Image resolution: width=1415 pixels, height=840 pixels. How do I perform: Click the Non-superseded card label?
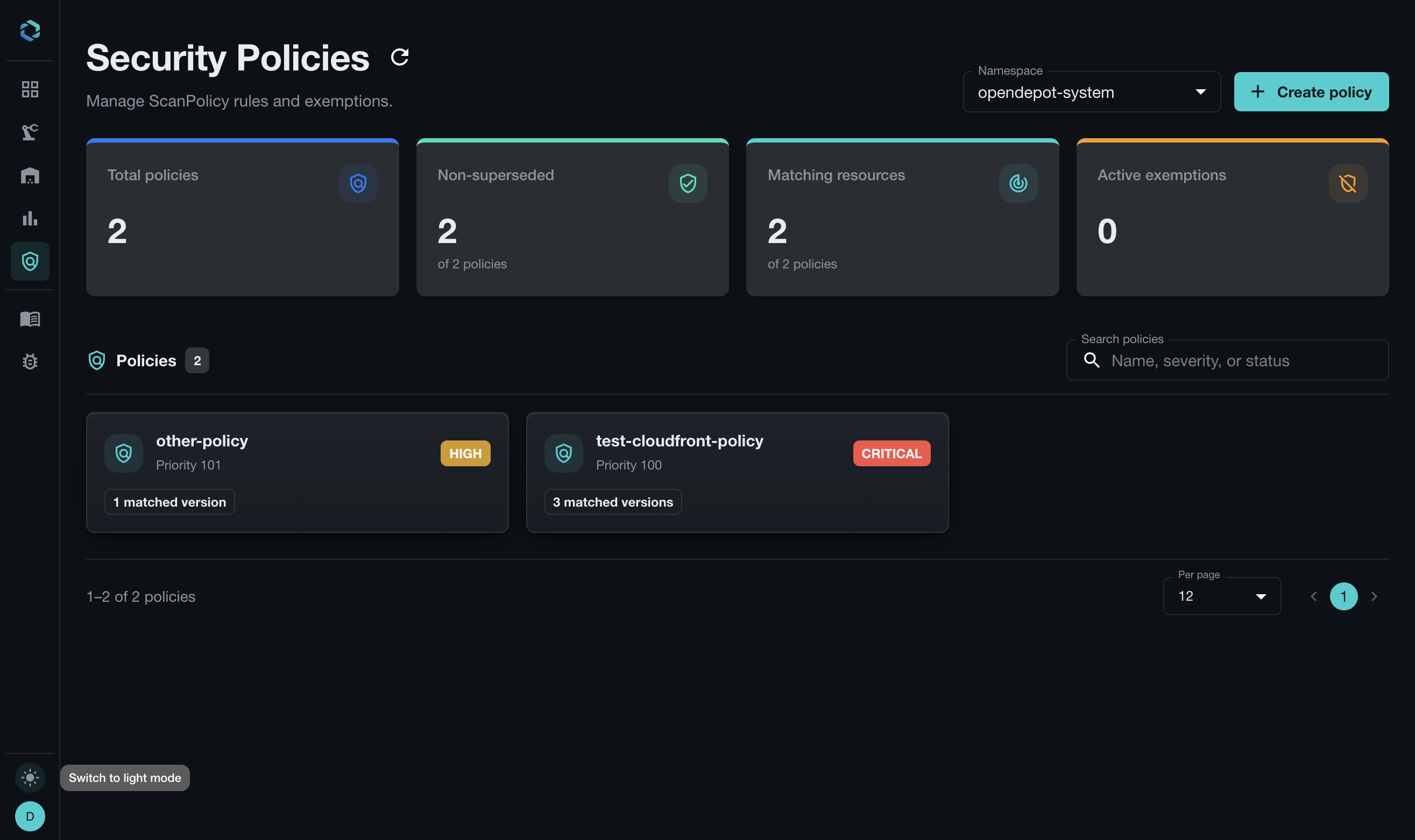tap(496, 175)
